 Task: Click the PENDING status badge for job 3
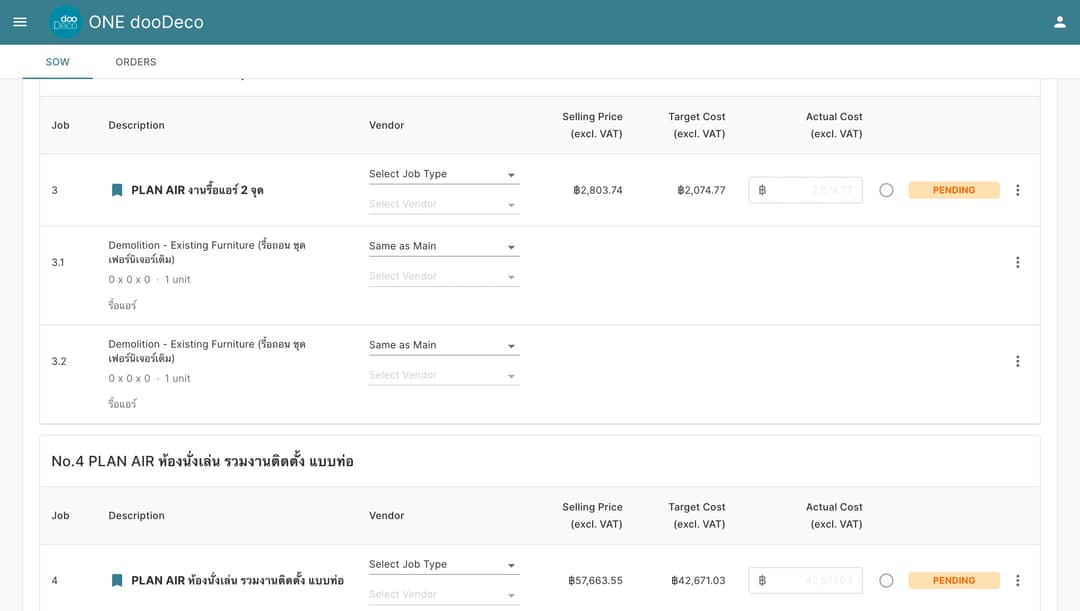pyautogui.click(x=953, y=190)
